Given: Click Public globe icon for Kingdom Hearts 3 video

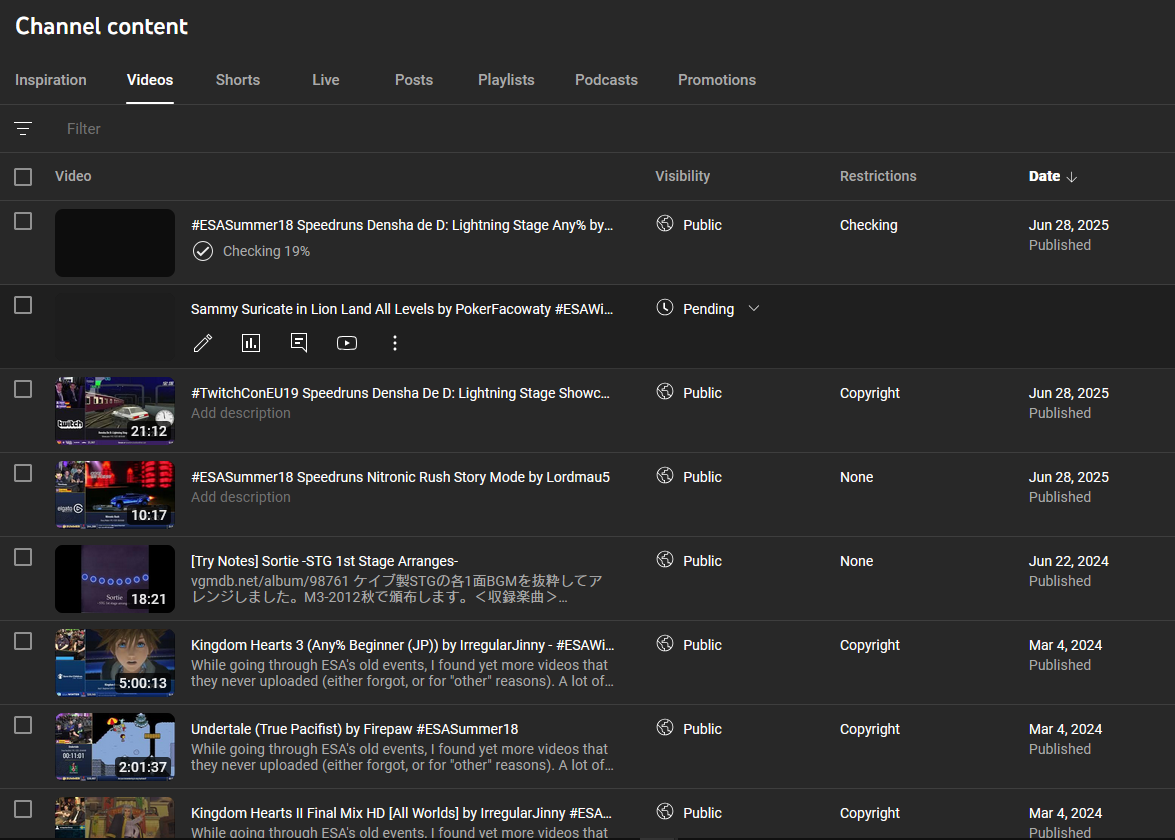Looking at the screenshot, I should coord(665,643).
